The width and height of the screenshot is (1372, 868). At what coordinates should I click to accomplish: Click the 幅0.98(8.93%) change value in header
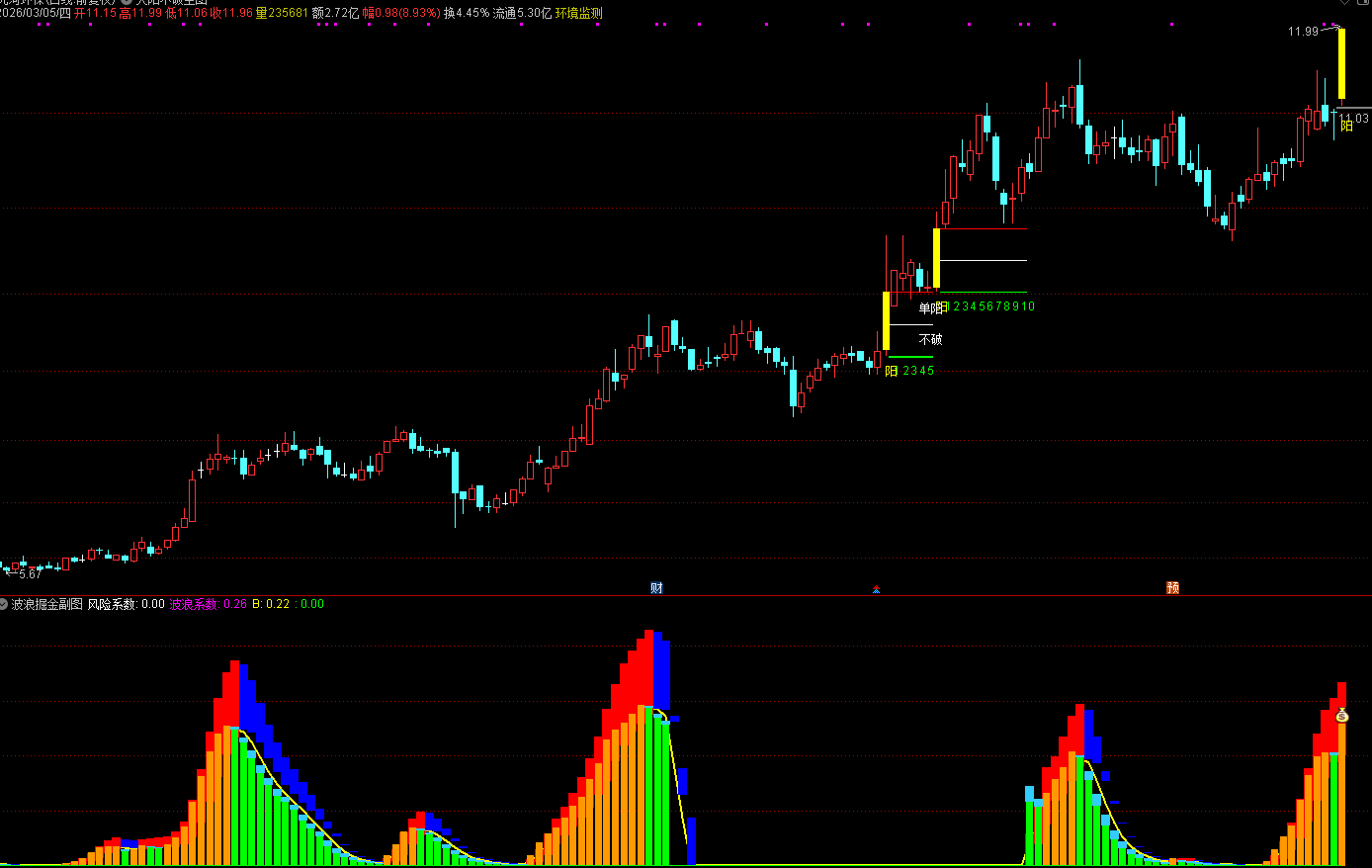pyautogui.click(x=400, y=14)
